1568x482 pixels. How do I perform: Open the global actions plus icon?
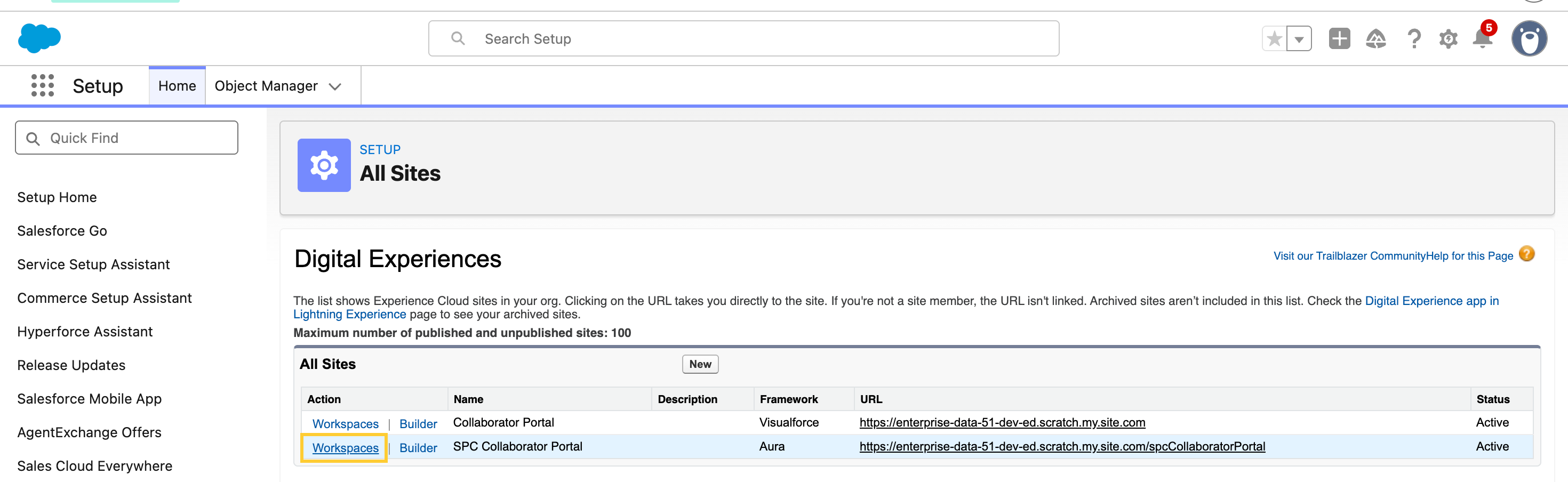click(1339, 39)
